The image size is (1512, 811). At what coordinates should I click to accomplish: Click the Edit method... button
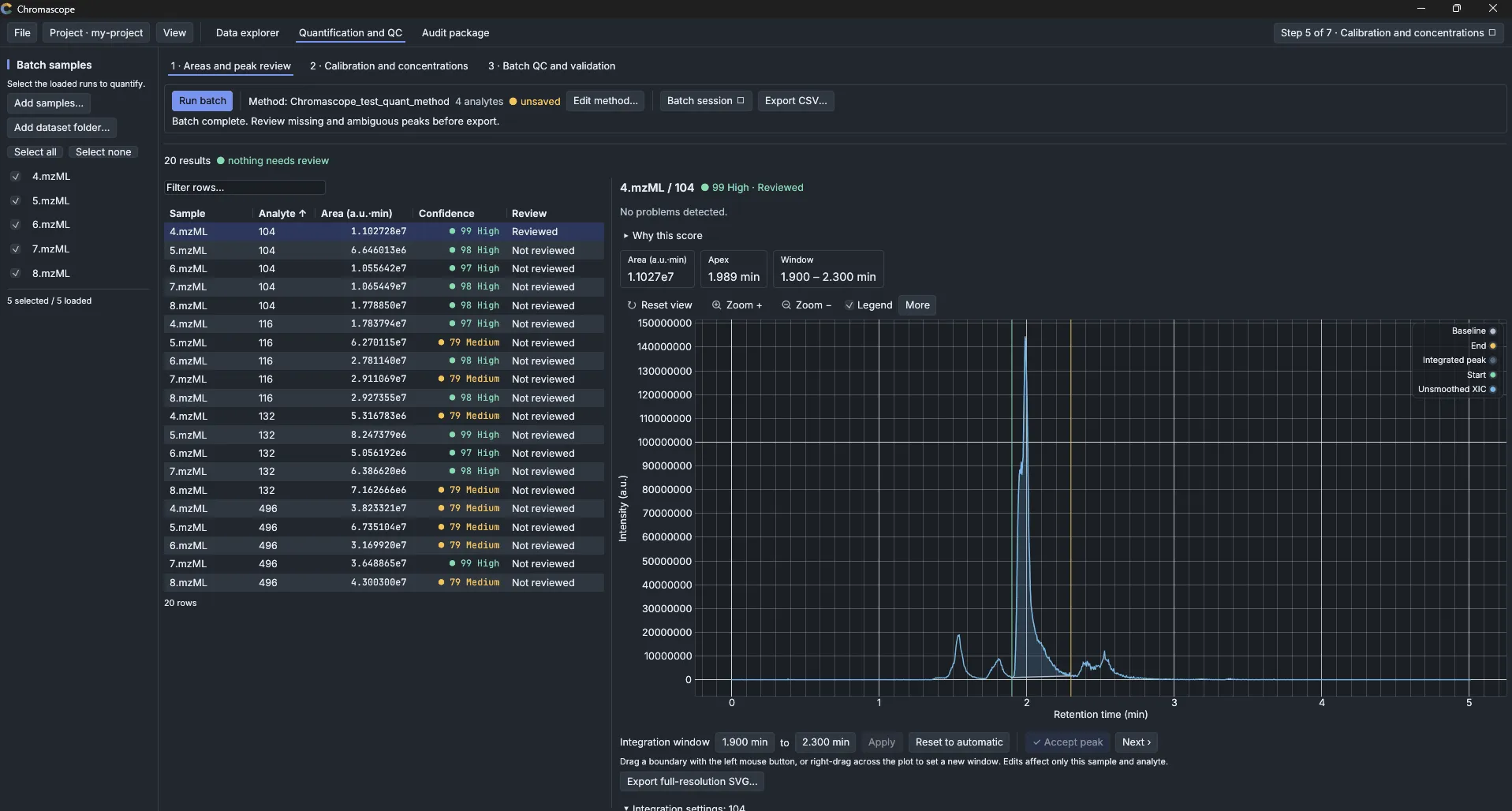tap(605, 101)
